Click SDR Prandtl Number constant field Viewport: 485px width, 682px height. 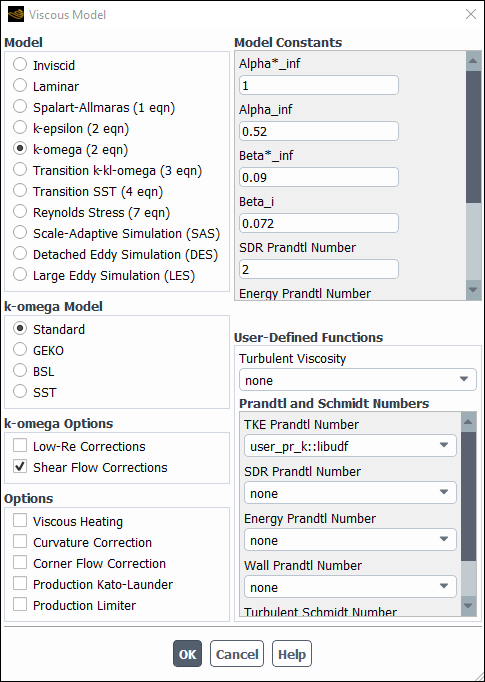click(x=319, y=269)
